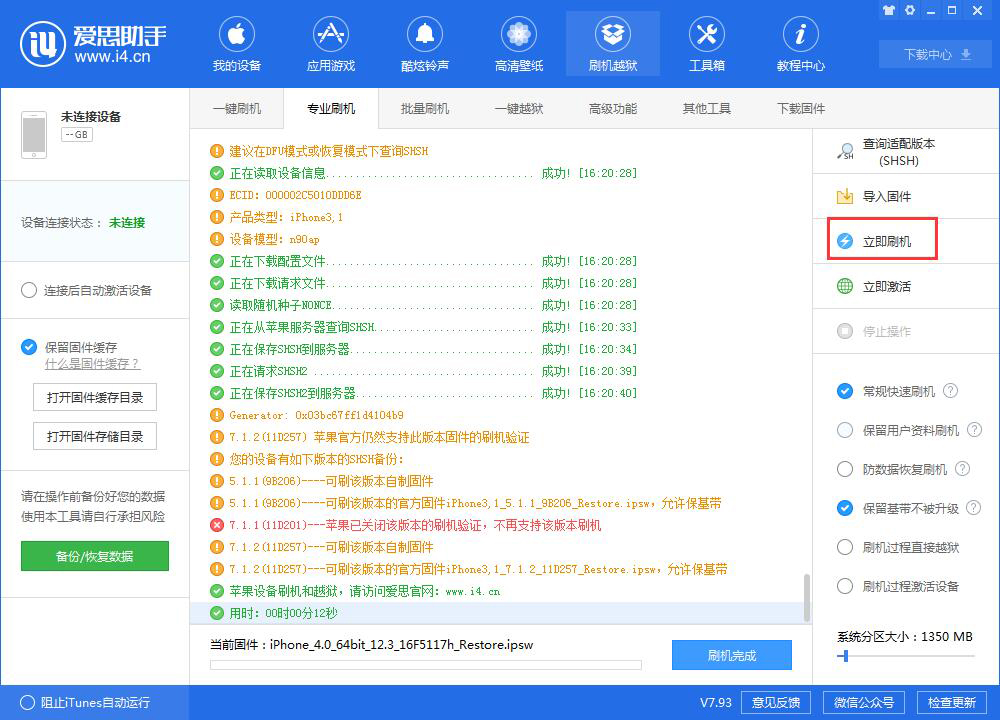Open help icon beside 防数据恢复刷机
This screenshot has width=1000, height=720.
[x=962, y=469]
